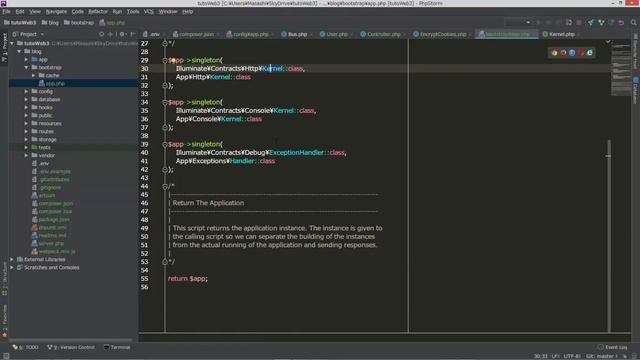This screenshot has height=360, width=640.
Task: Open Remote Host tool window on right stripe
Action: tap(636, 52)
